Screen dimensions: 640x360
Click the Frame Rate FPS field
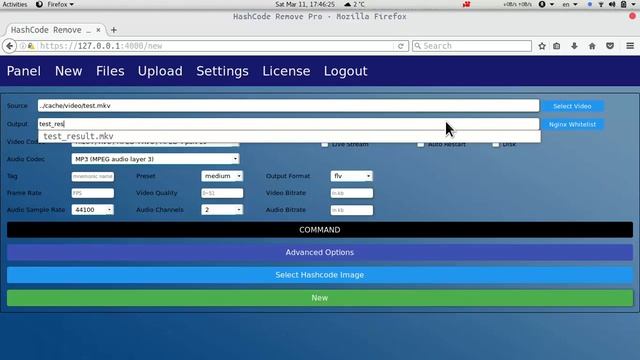coord(93,193)
